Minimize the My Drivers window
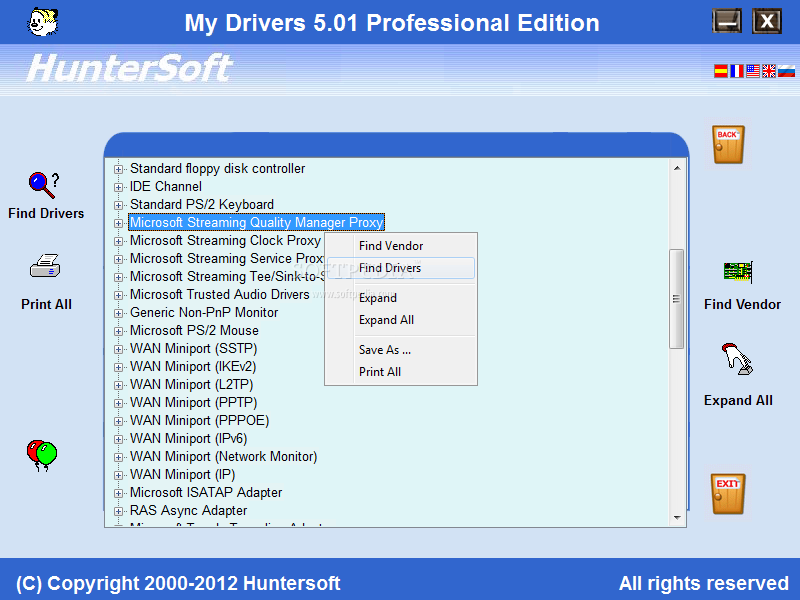 point(727,21)
